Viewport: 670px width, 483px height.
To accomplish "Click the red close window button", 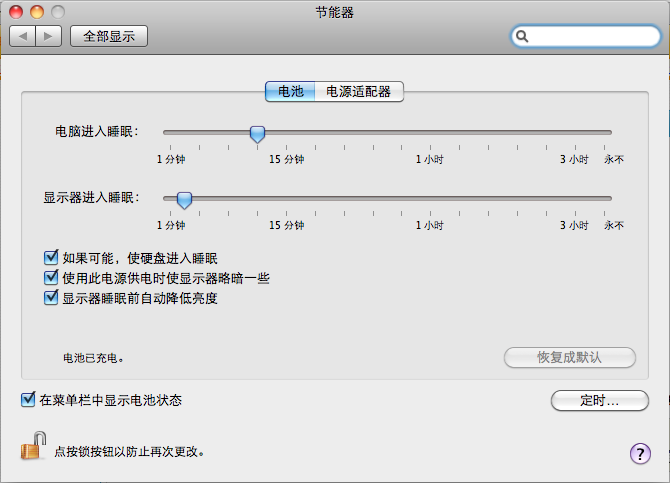I will (x=16, y=12).
